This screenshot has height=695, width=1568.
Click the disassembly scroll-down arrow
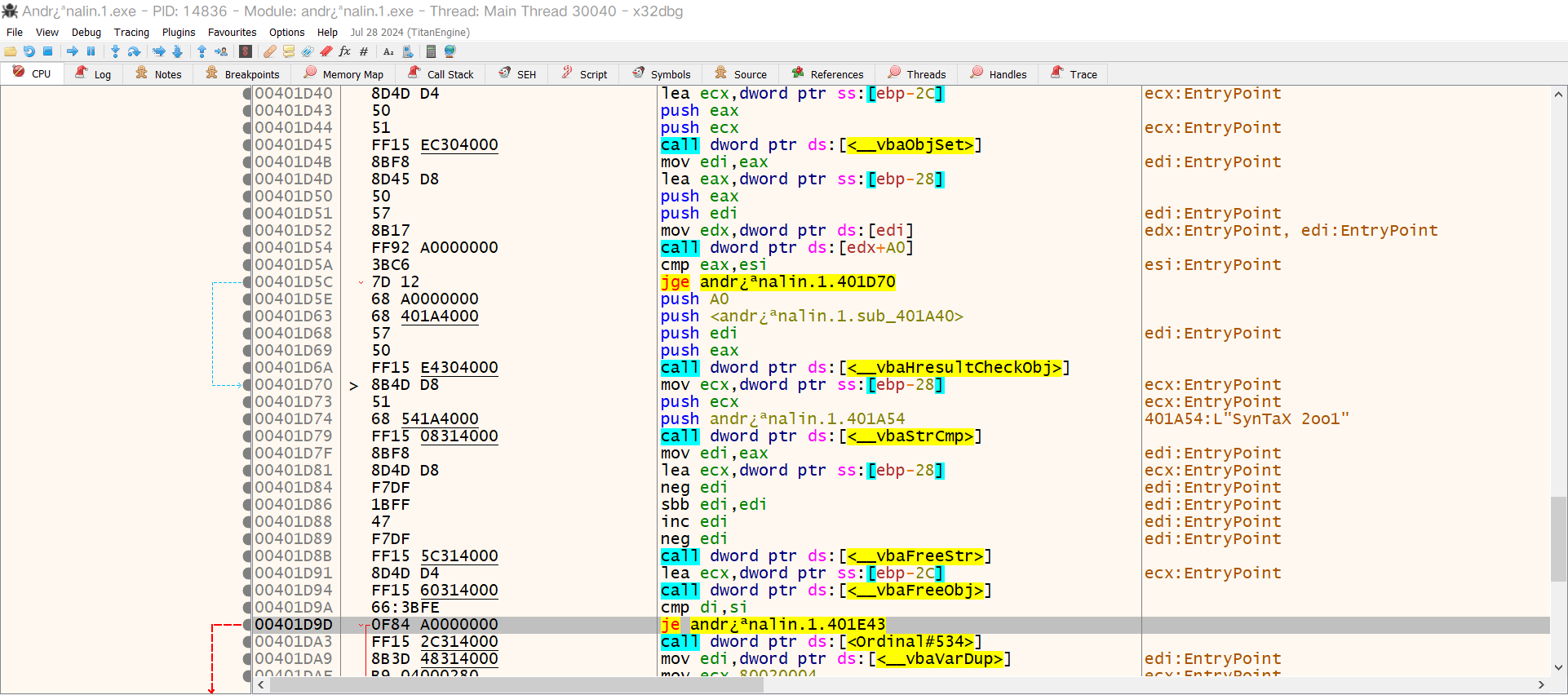pyautogui.click(x=1558, y=667)
